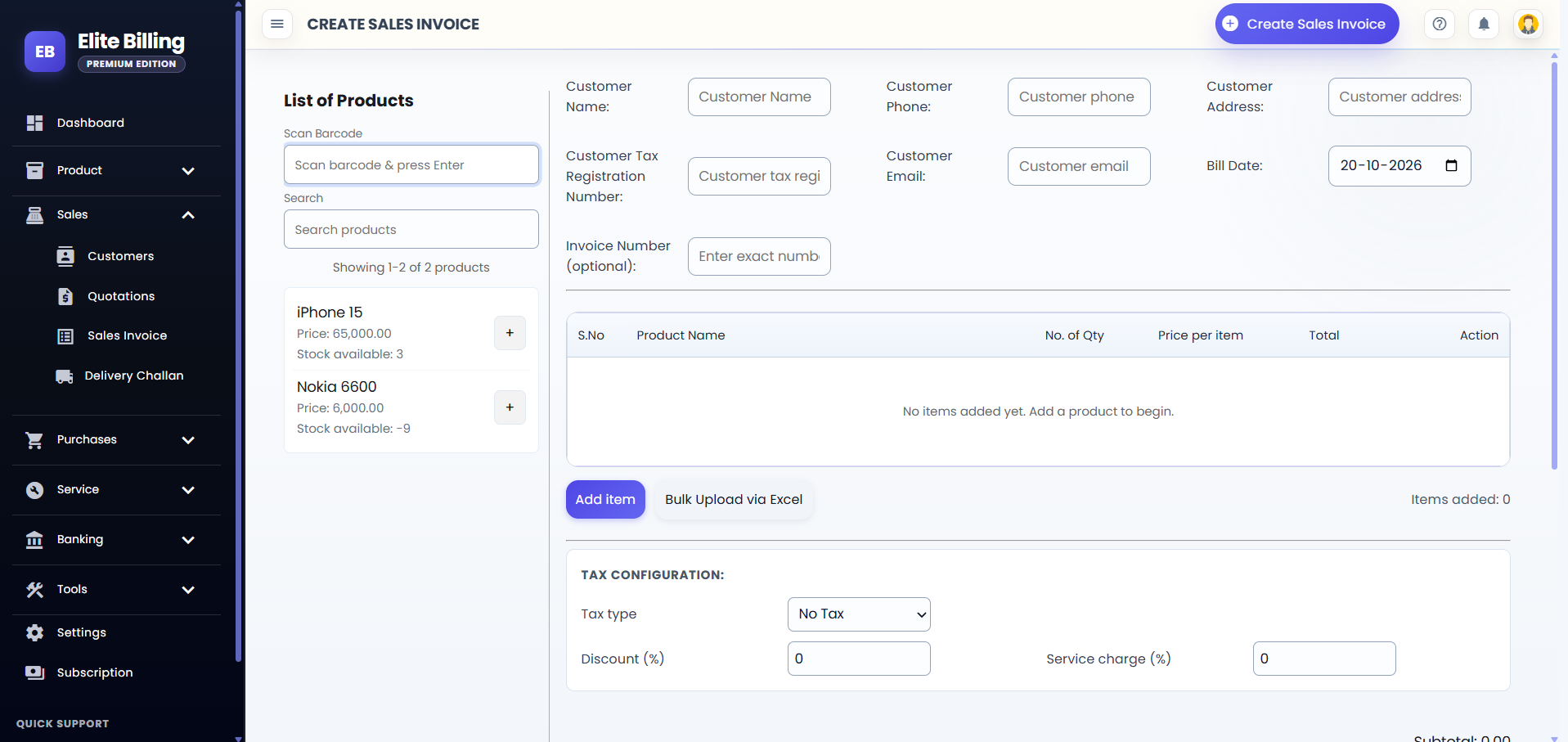The image size is (1568, 742).
Task: Collapse the Sales menu
Action: pos(116,214)
